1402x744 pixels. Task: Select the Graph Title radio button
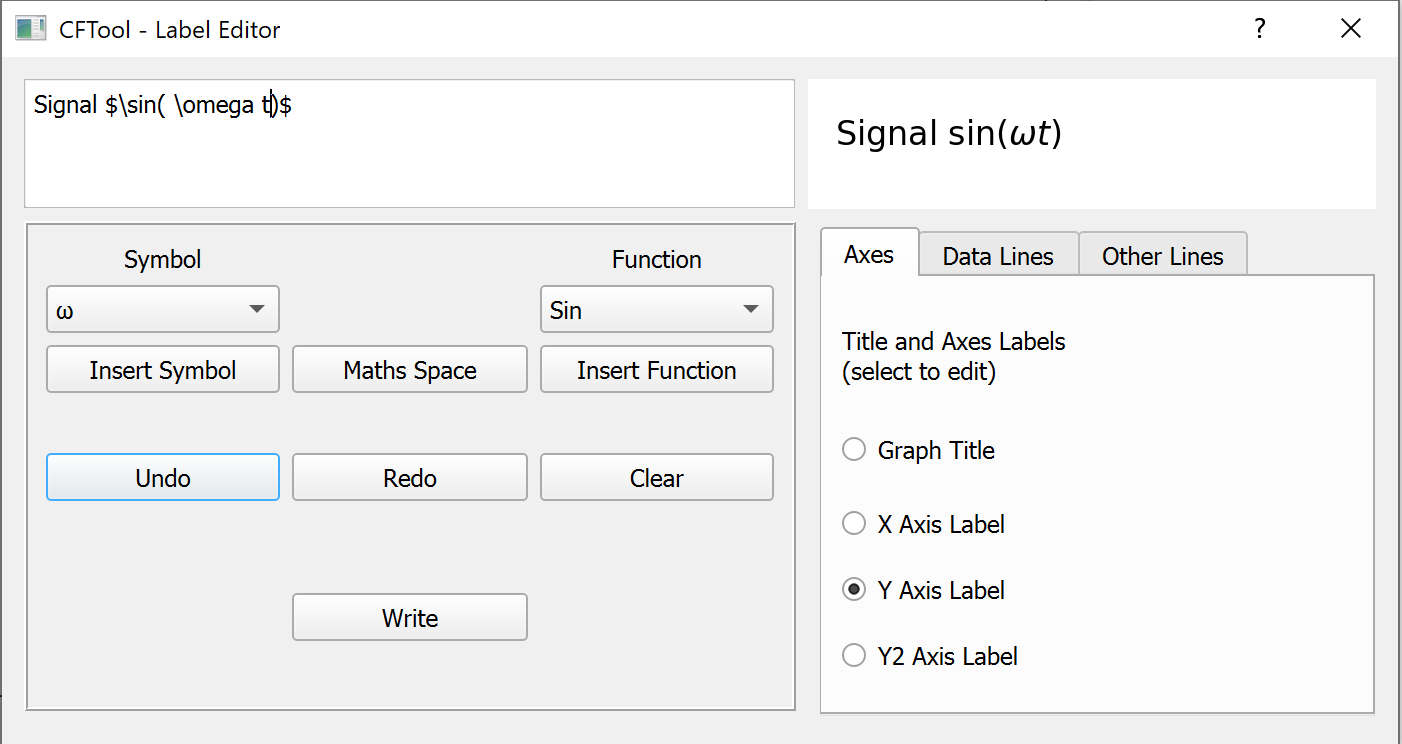click(854, 450)
